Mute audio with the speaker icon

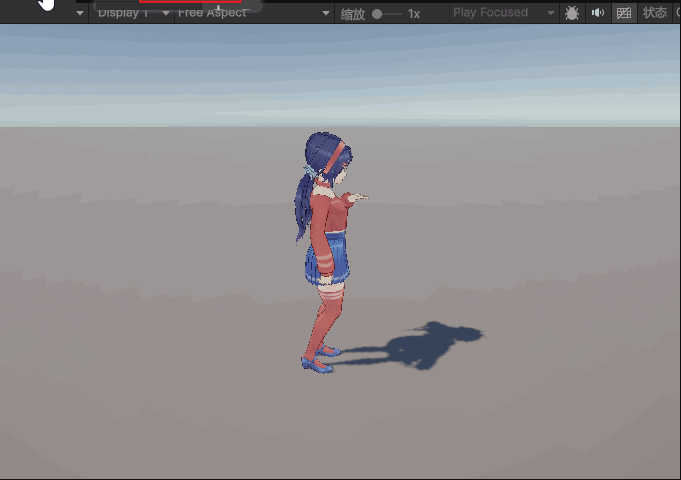pos(598,13)
